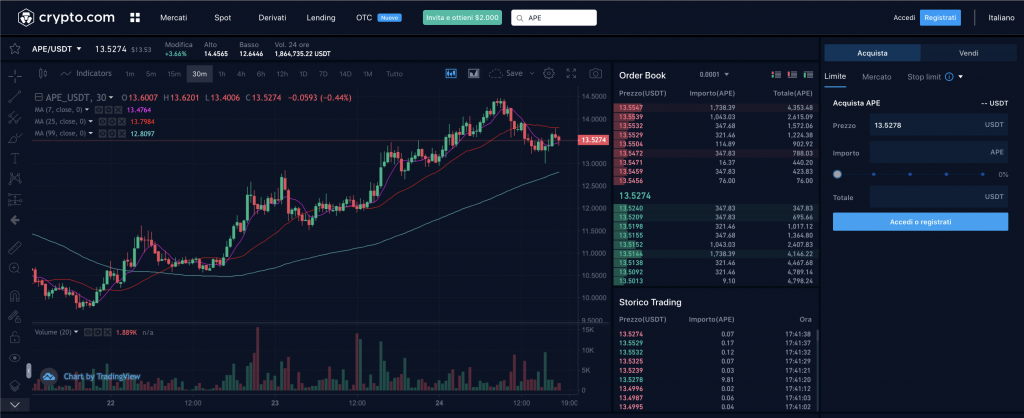Switch chart interval to 15m
This screenshot has width=1024, height=418.
point(174,74)
